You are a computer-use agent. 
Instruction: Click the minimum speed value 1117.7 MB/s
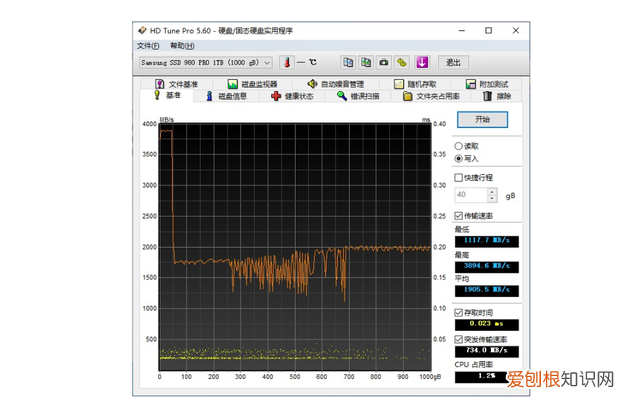[x=487, y=241]
